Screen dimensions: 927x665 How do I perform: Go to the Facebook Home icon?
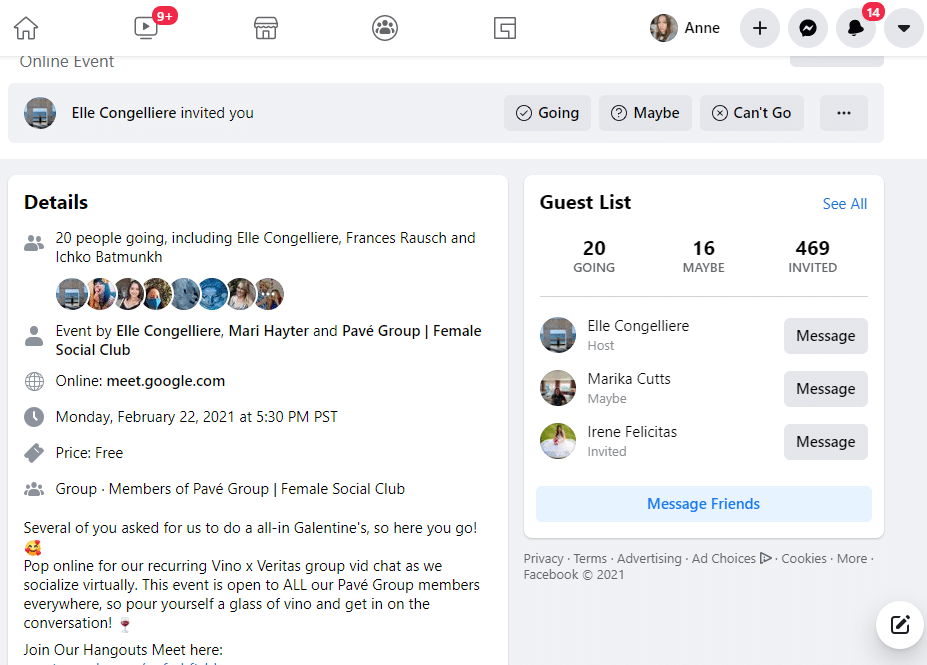pyautogui.click(x=26, y=28)
